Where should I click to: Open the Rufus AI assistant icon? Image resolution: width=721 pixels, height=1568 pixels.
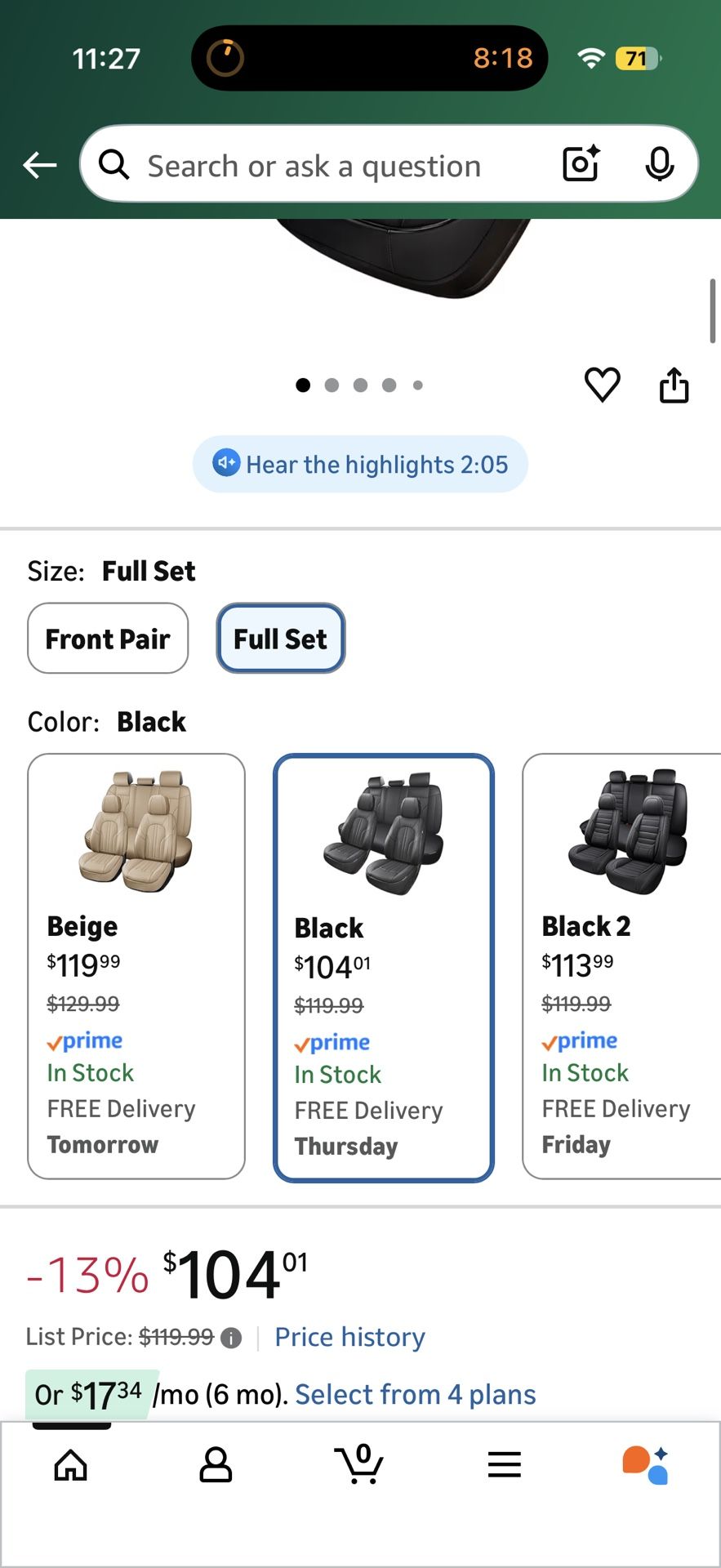tap(649, 1464)
